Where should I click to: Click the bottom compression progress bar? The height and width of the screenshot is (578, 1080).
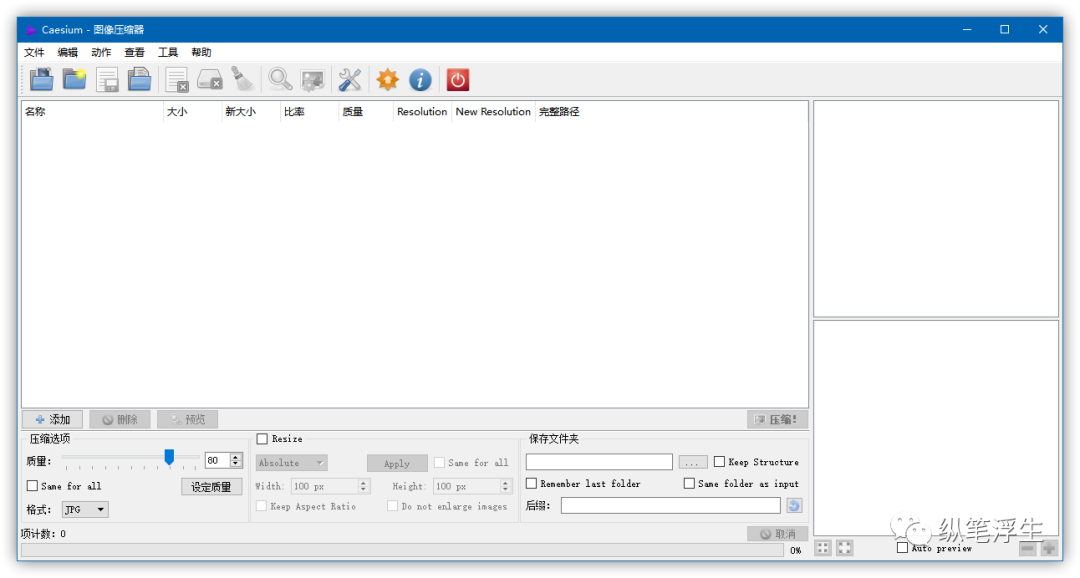402,550
